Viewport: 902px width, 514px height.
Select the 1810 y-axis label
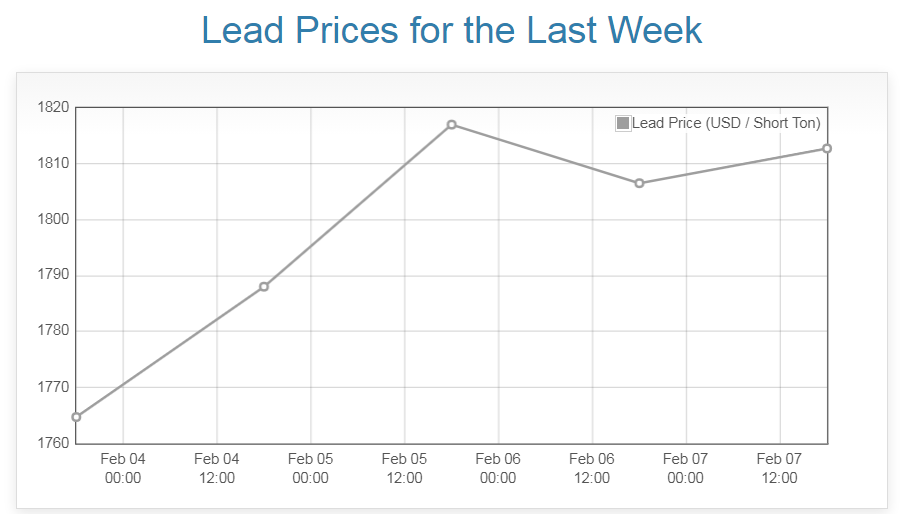click(52, 163)
